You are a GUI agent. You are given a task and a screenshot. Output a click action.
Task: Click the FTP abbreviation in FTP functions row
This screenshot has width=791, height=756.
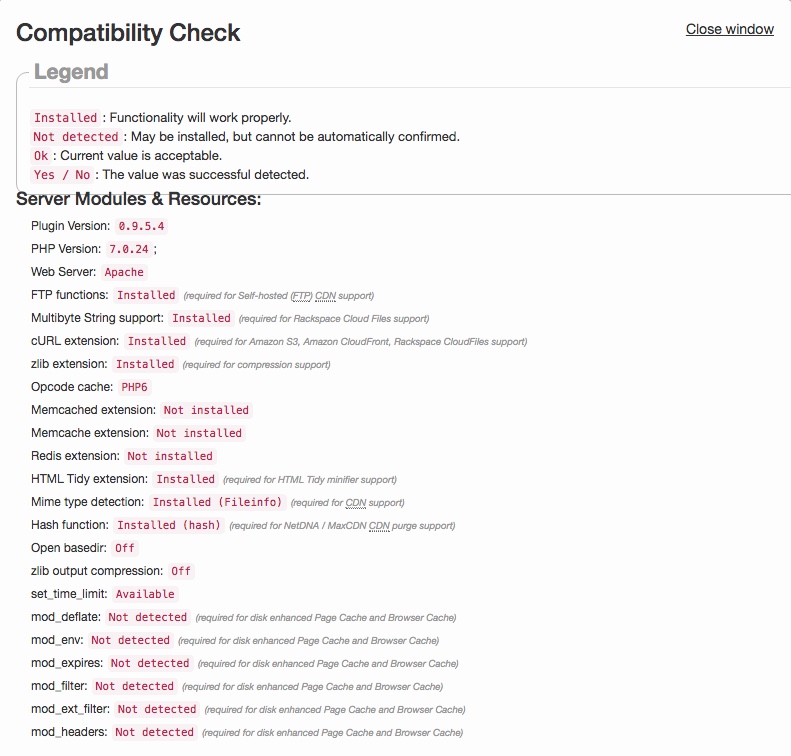coord(301,296)
